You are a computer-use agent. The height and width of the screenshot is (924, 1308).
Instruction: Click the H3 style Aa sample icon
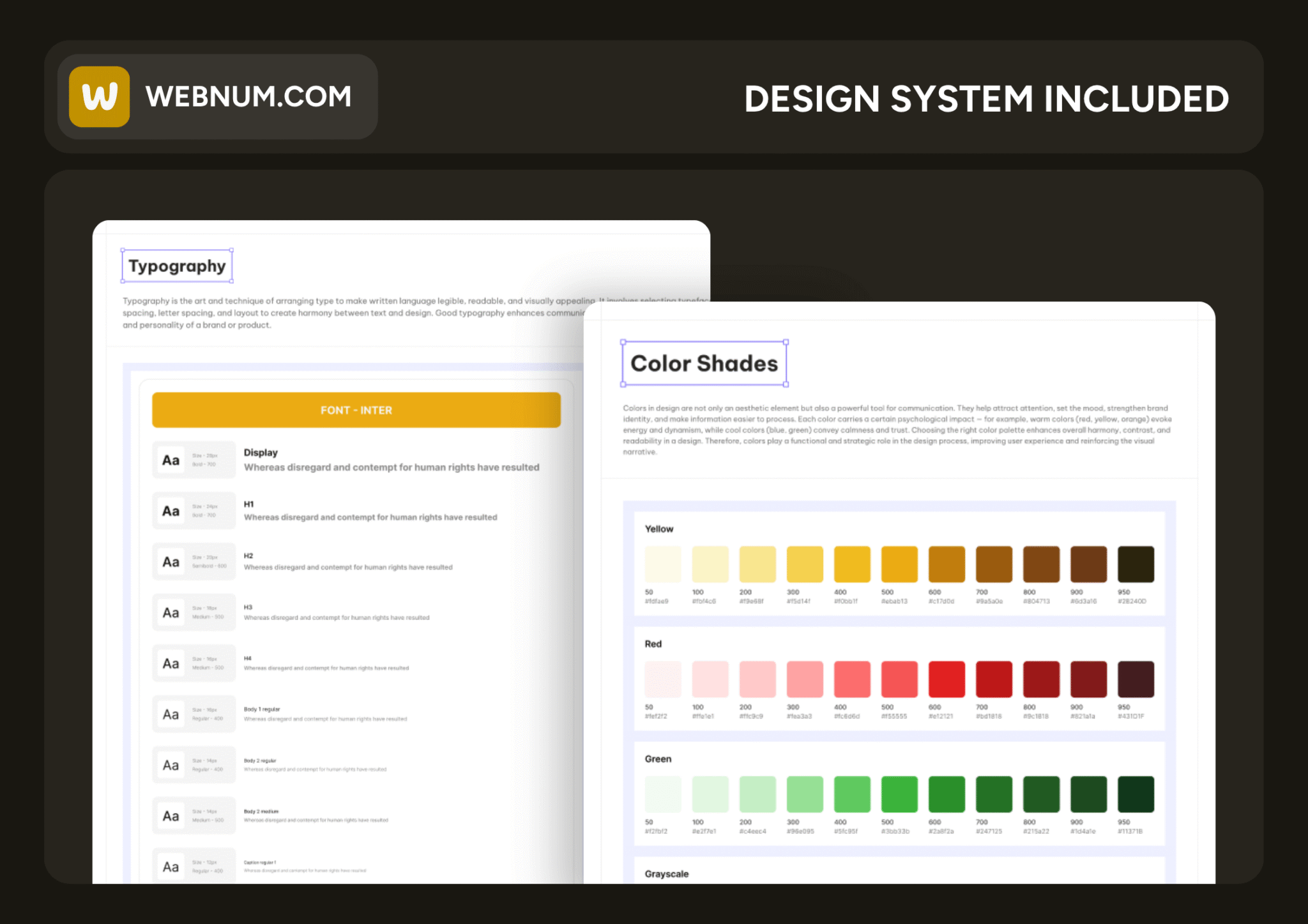click(x=171, y=613)
